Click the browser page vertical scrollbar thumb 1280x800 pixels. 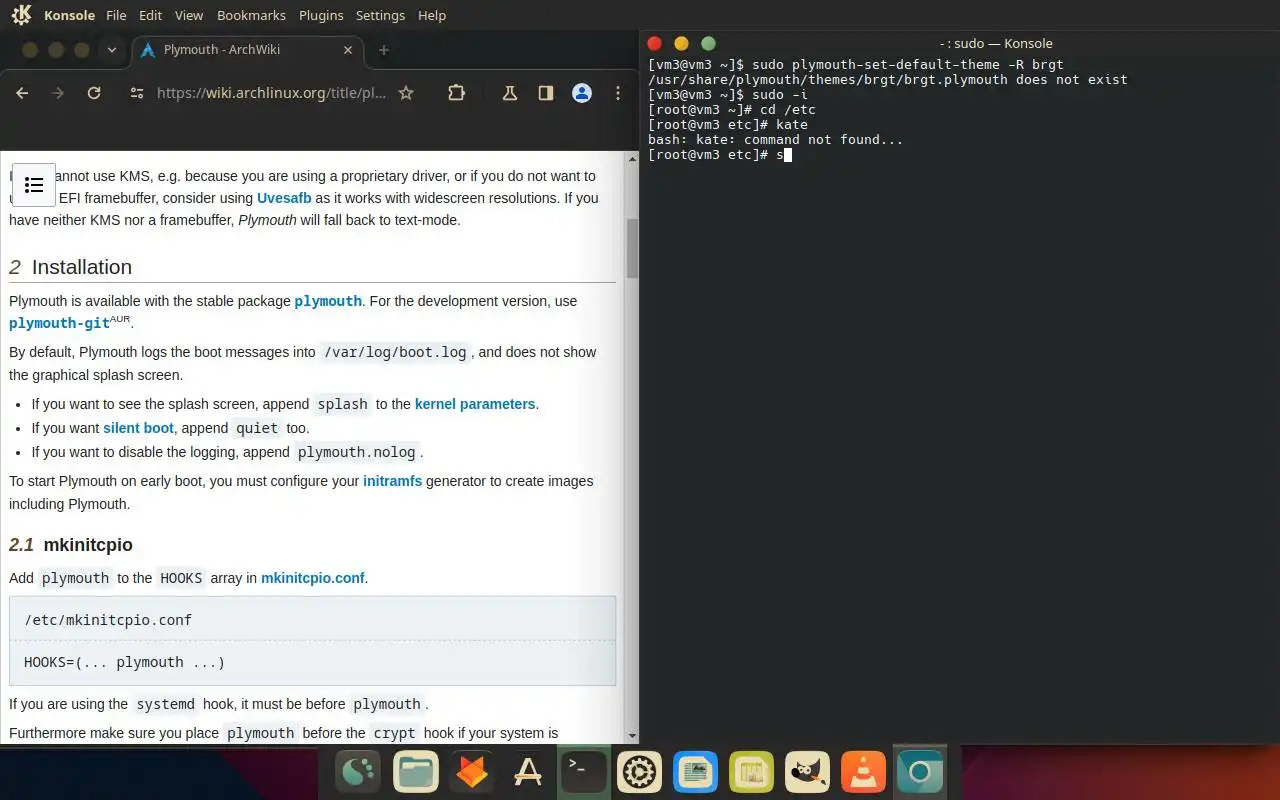point(632,248)
